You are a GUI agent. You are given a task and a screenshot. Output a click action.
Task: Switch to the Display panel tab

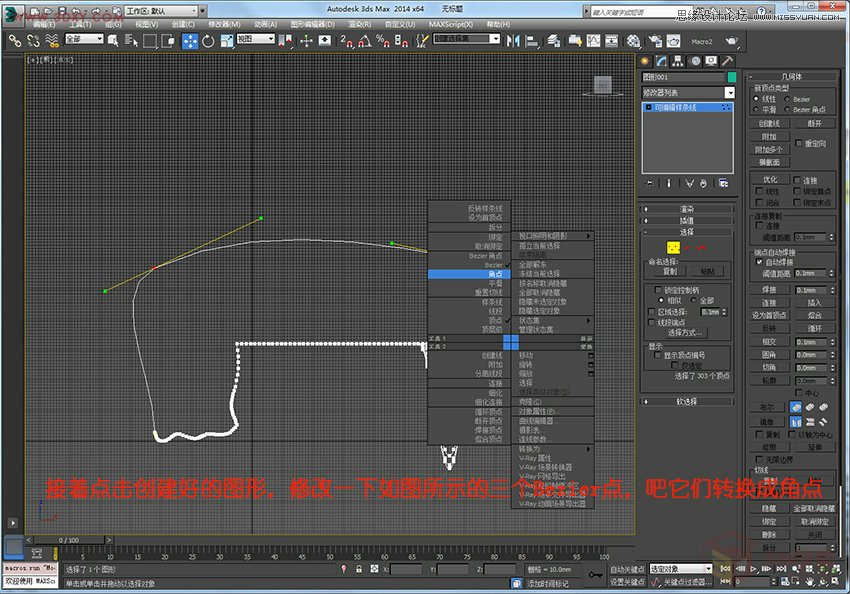pos(711,61)
